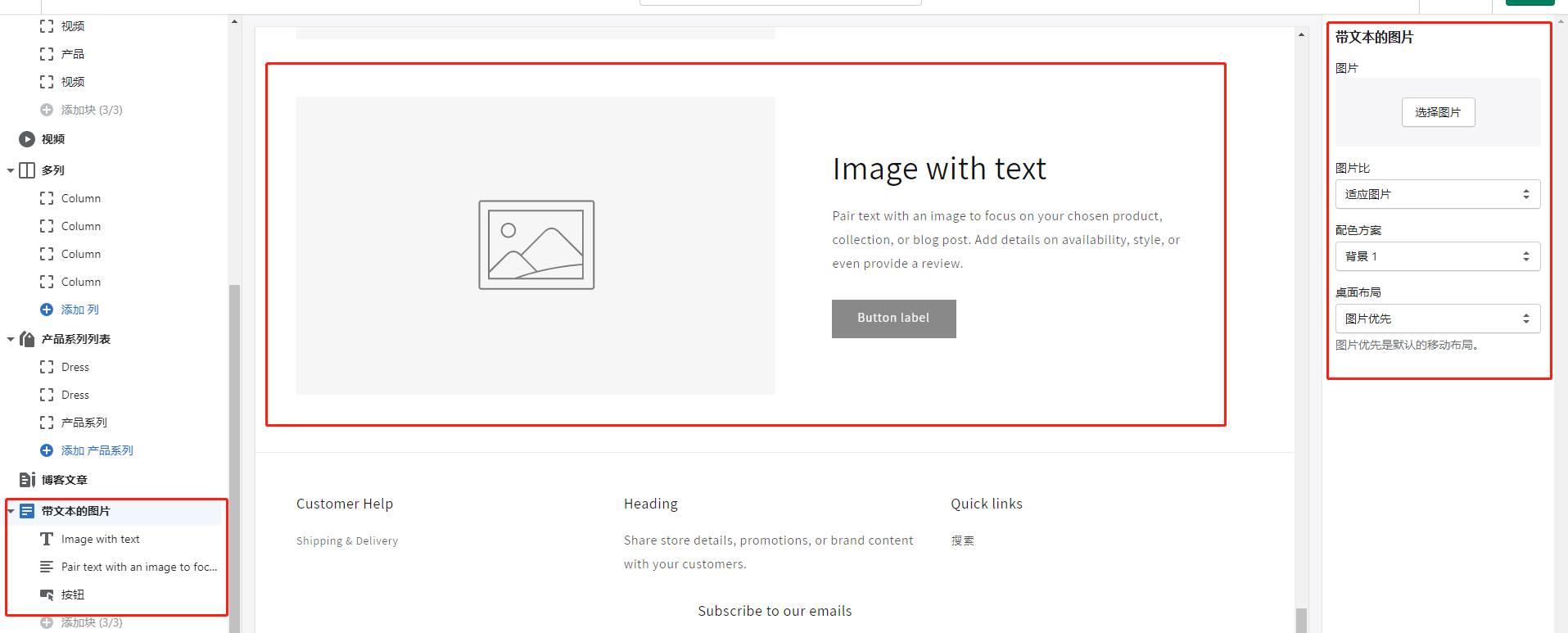This screenshot has height=633, width=1568.
Task: Click the left sidebar scrollbar thumb
Action: click(x=235, y=459)
